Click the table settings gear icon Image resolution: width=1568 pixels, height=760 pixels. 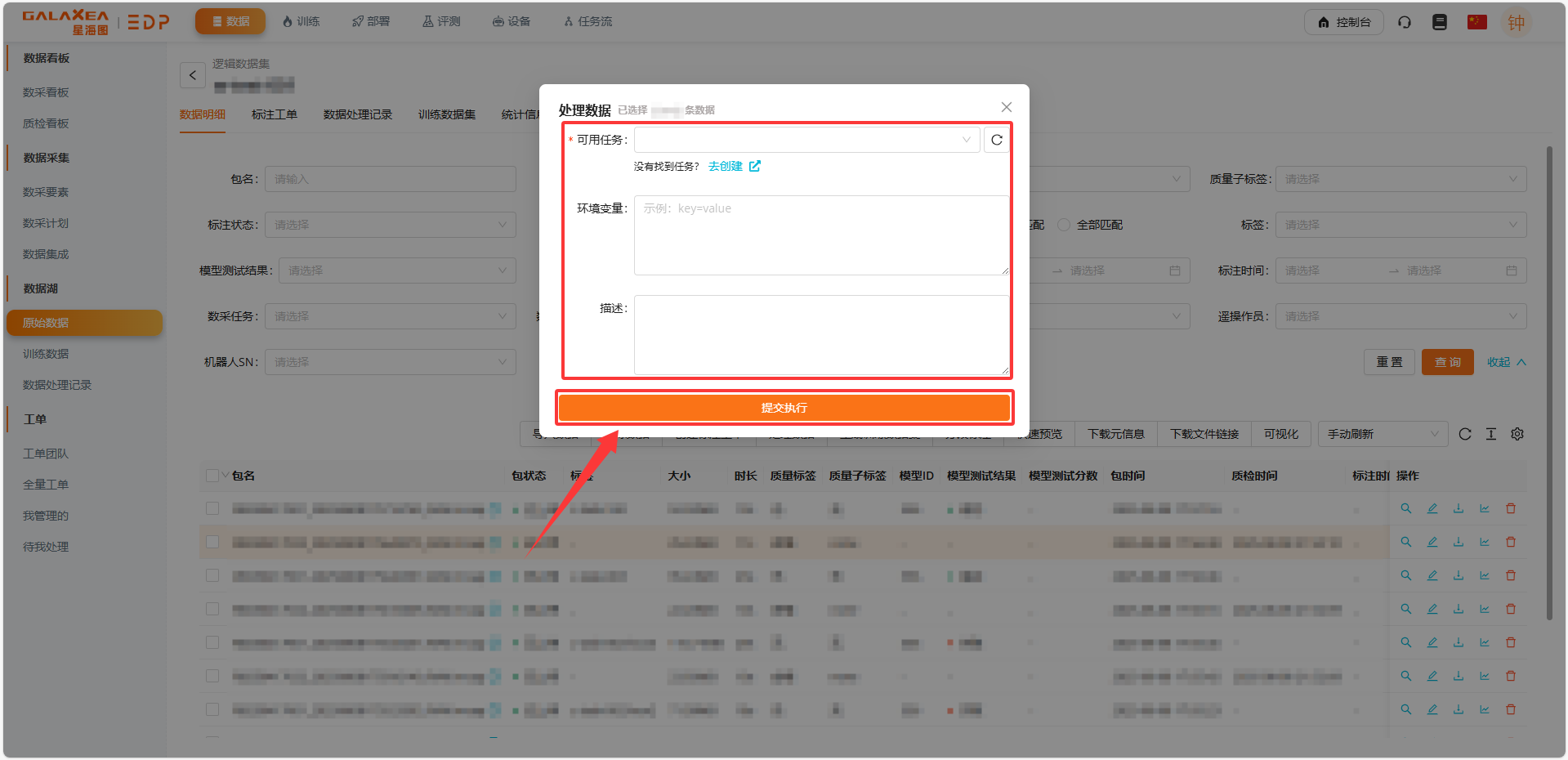pos(1517,434)
